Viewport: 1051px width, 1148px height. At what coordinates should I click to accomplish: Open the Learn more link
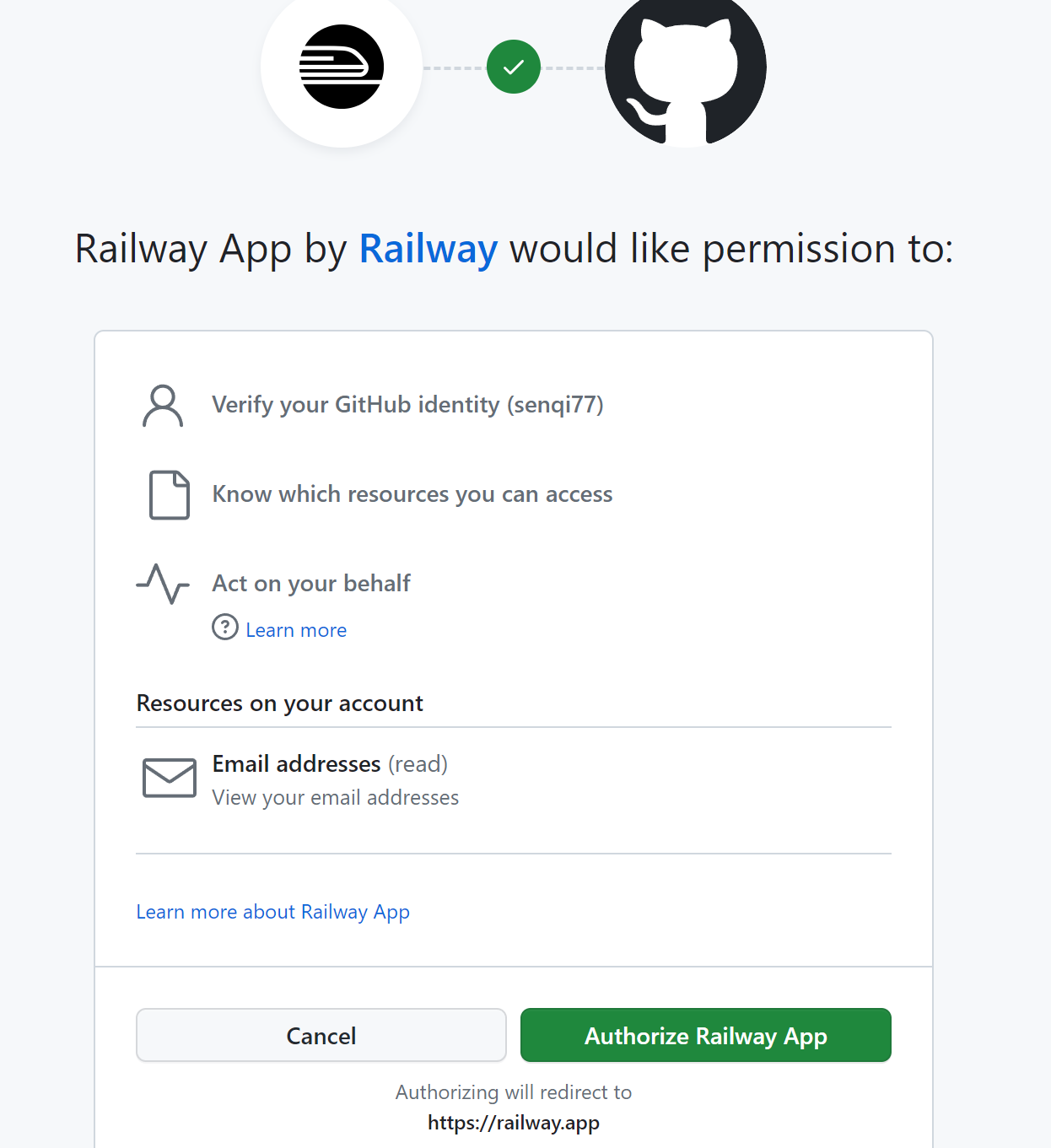(x=296, y=630)
